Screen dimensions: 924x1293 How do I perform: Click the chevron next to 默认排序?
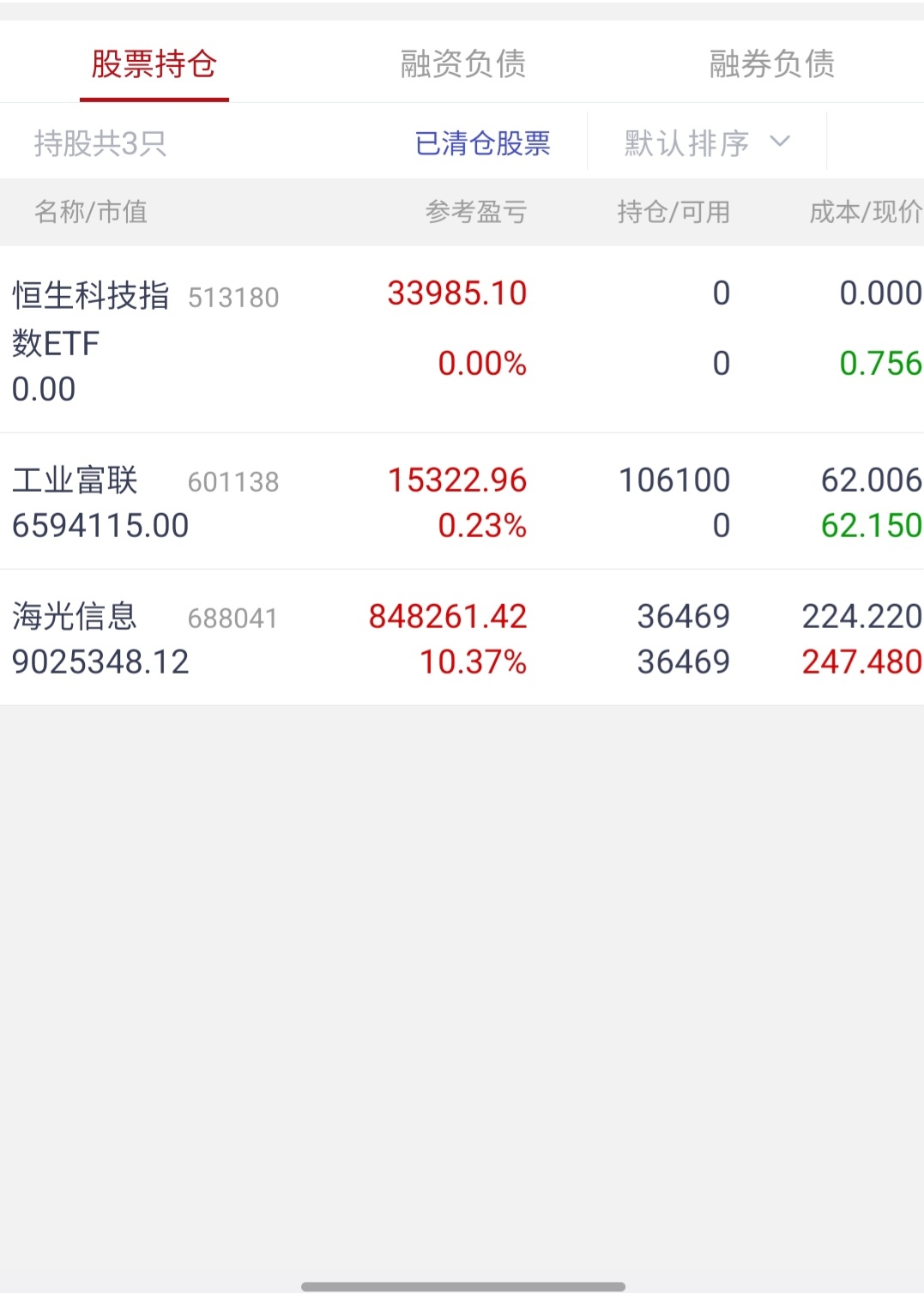(x=780, y=142)
